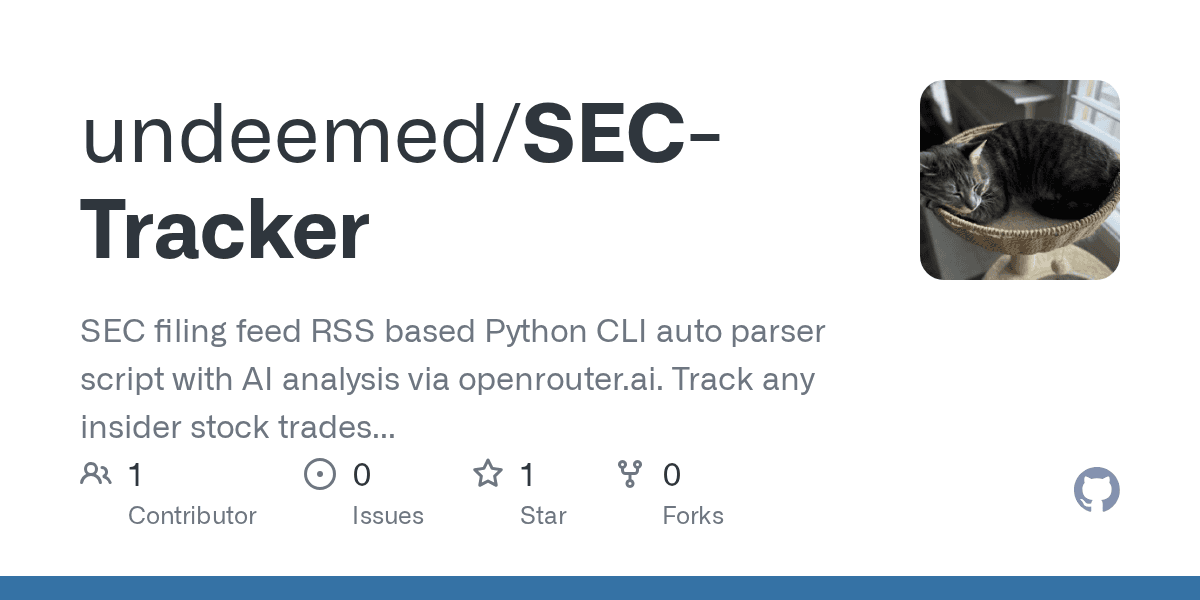This screenshot has height=600, width=1200.
Task: Click the blue language bar
Action: [600, 588]
